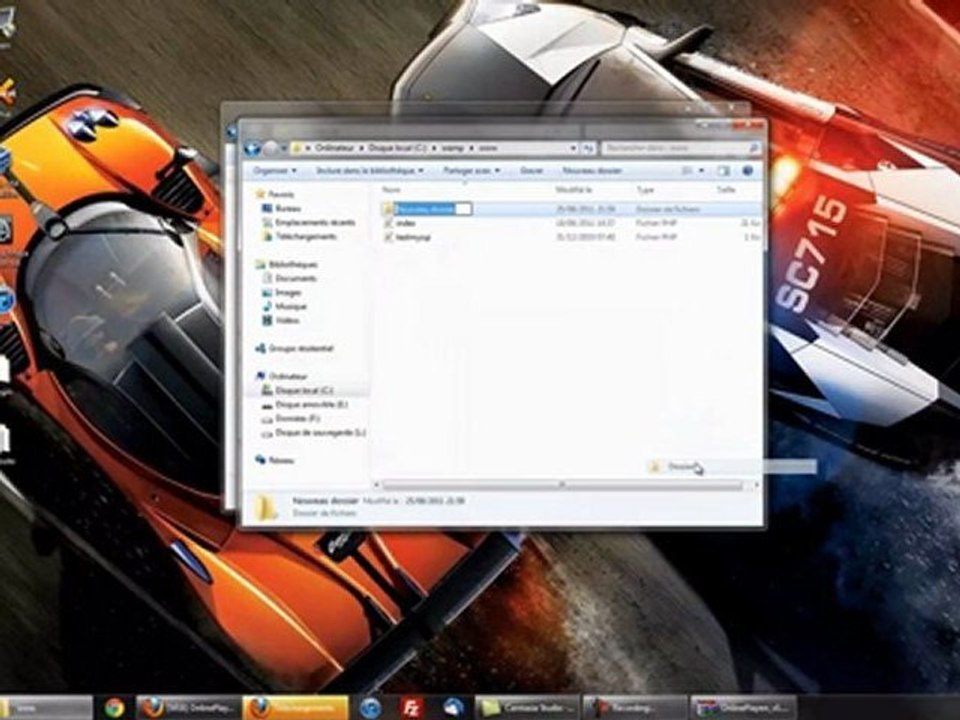Click the Nouveau dossier rename text box
The width and height of the screenshot is (960, 720).
click(x=433, y=209)
